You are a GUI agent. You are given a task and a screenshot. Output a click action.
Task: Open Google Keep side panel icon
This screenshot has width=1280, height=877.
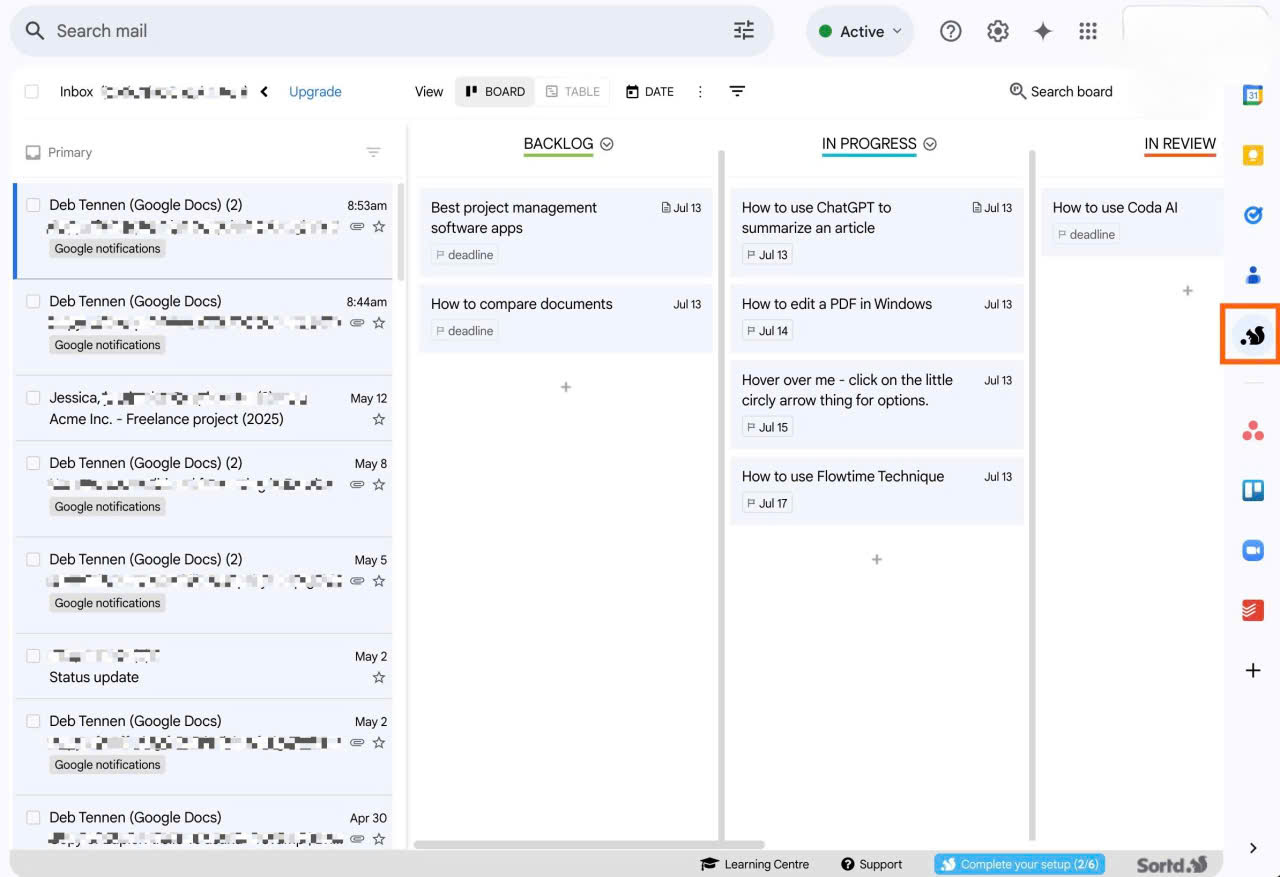point(1252,155)
